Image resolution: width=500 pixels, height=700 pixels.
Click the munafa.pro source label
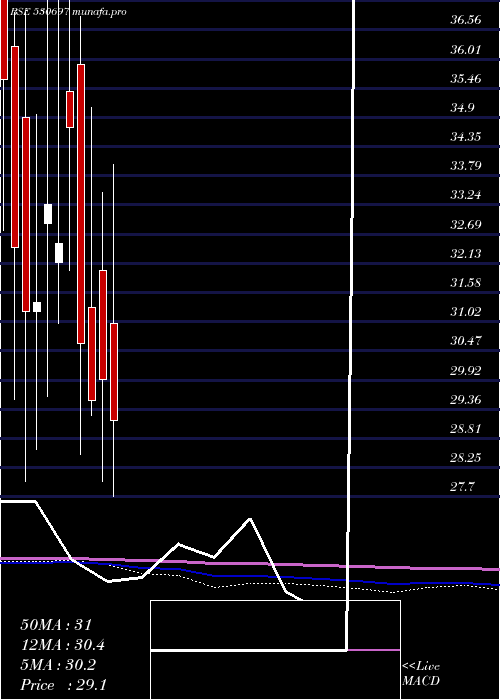point(99,12)
